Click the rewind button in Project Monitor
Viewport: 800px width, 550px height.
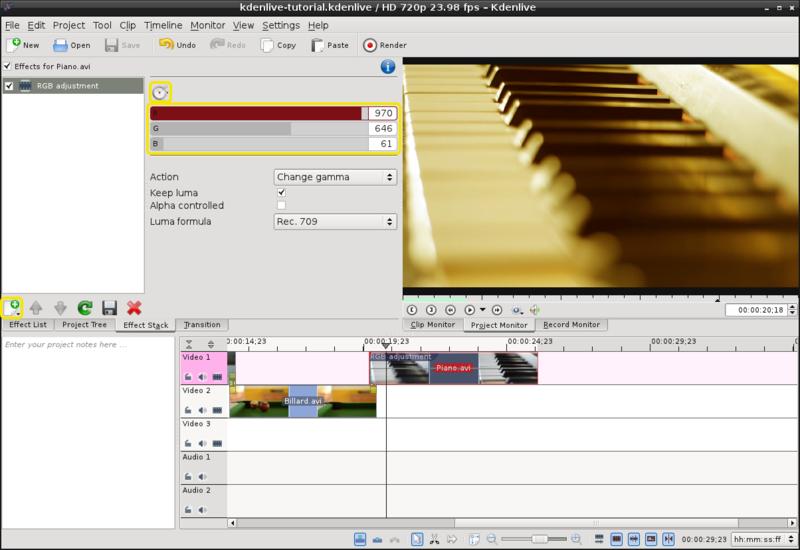coord(450,310)
